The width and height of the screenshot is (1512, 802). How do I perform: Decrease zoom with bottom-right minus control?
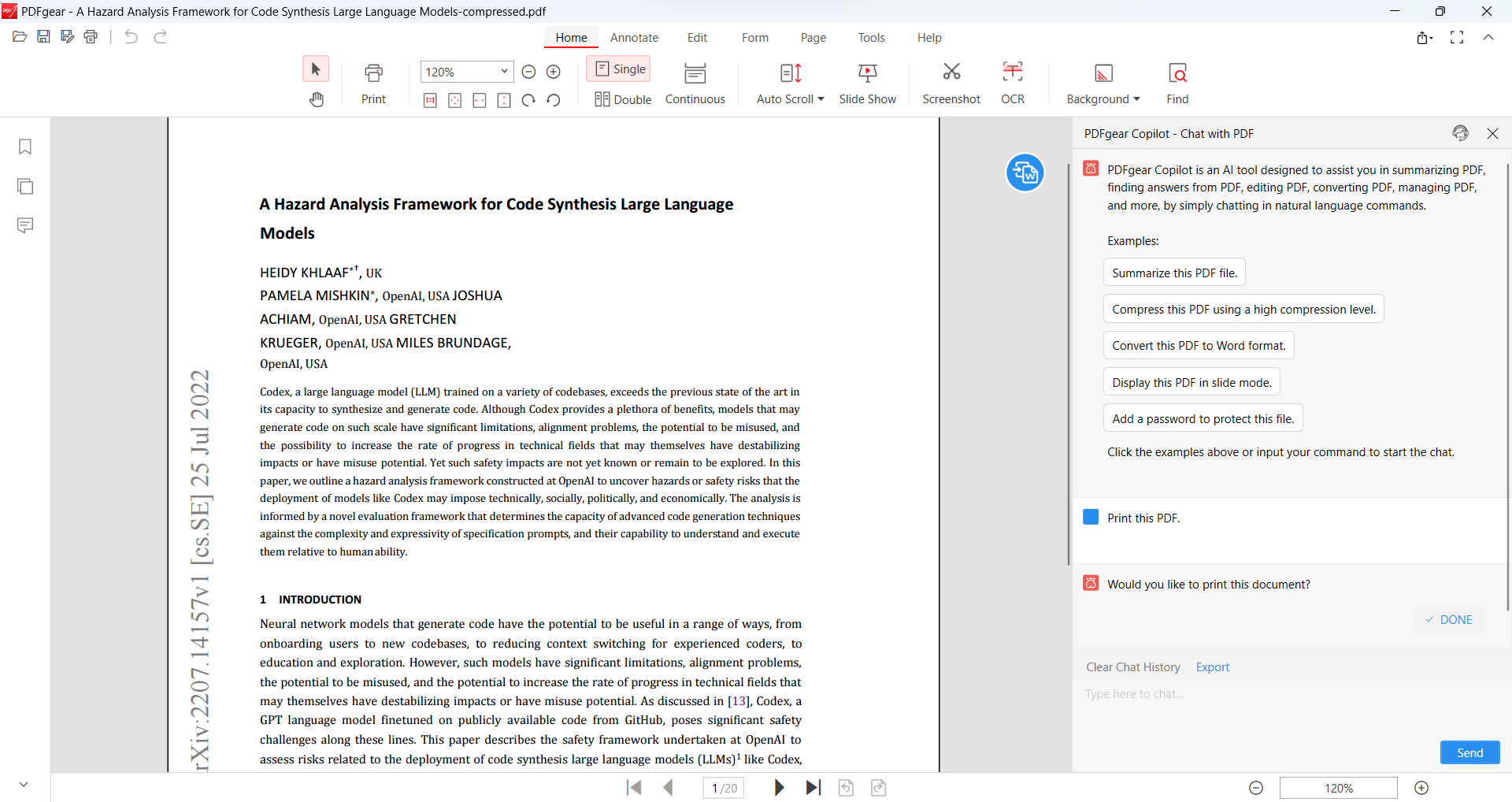click(1256, 788)
